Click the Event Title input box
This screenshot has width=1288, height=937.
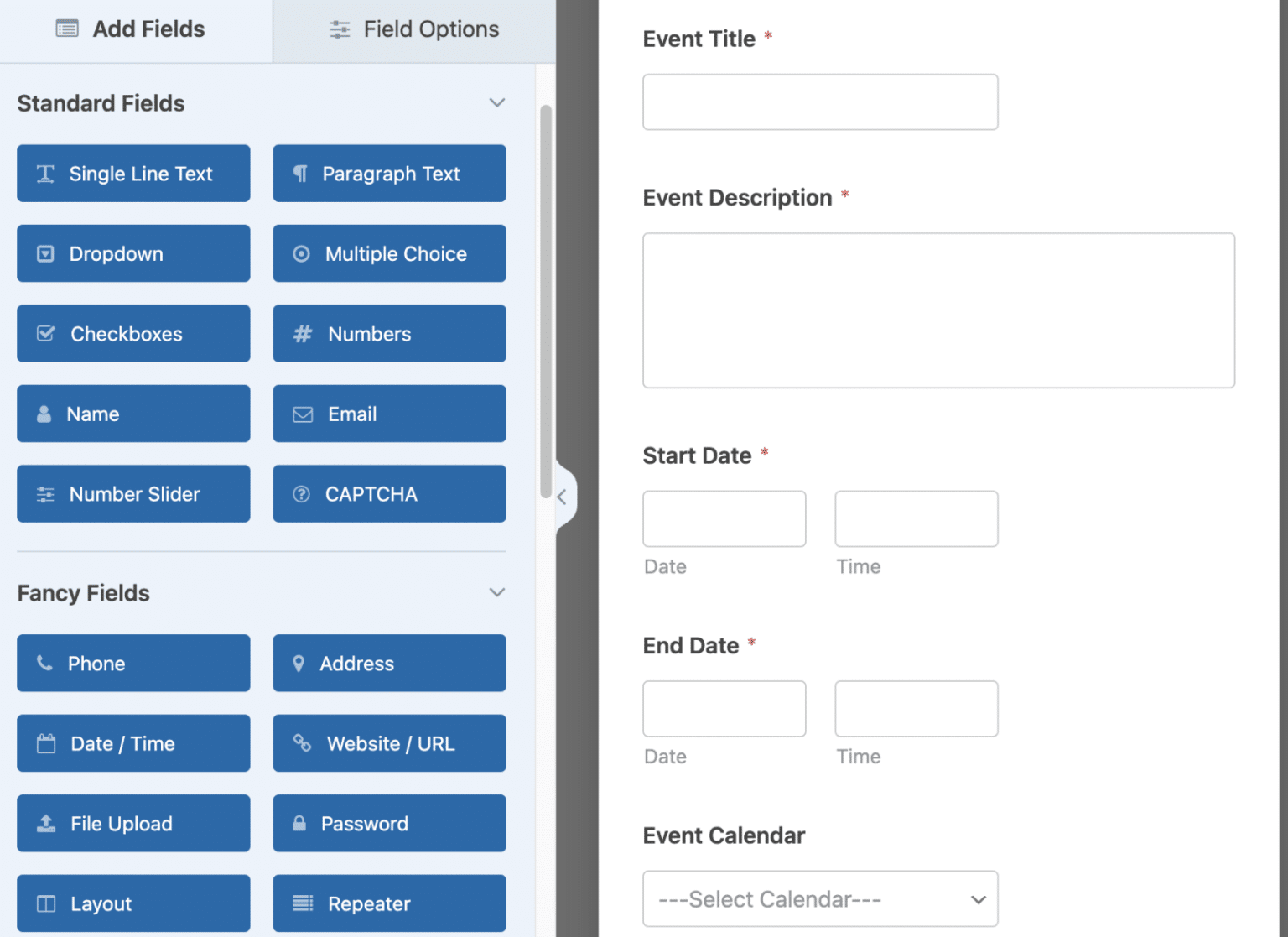tap(819, 102)
